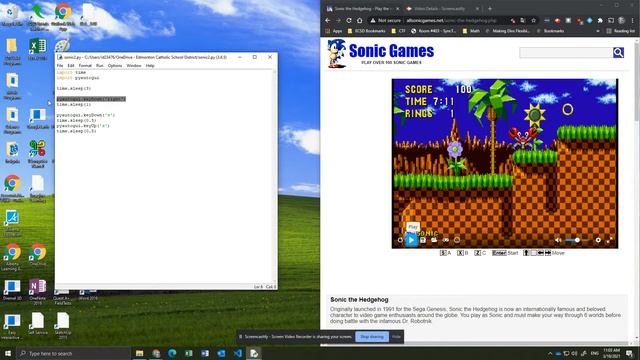
Task: Expand the bookmarks bar overflow chevron
Action: (x=598, y=31)
